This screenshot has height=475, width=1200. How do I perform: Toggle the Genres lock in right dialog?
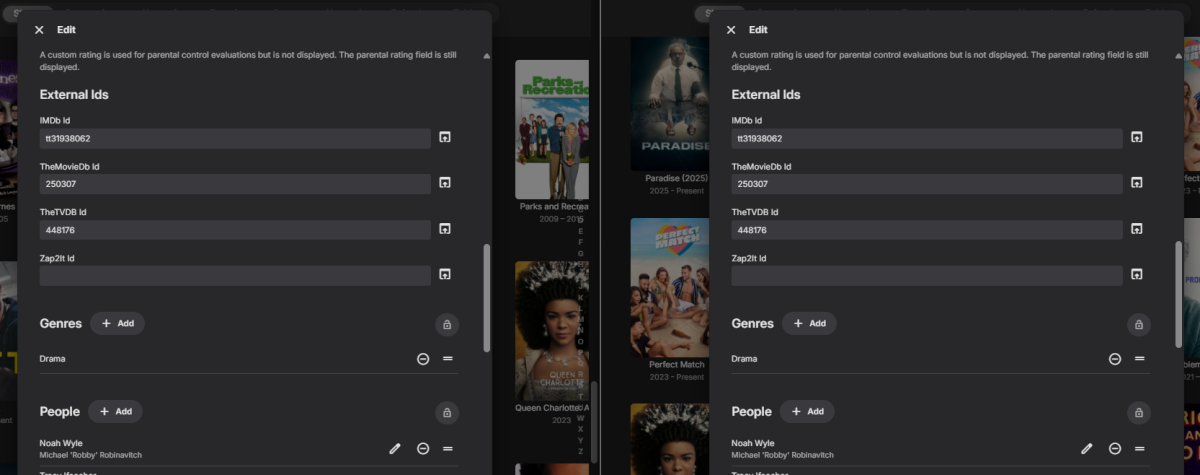(1138, 324)
